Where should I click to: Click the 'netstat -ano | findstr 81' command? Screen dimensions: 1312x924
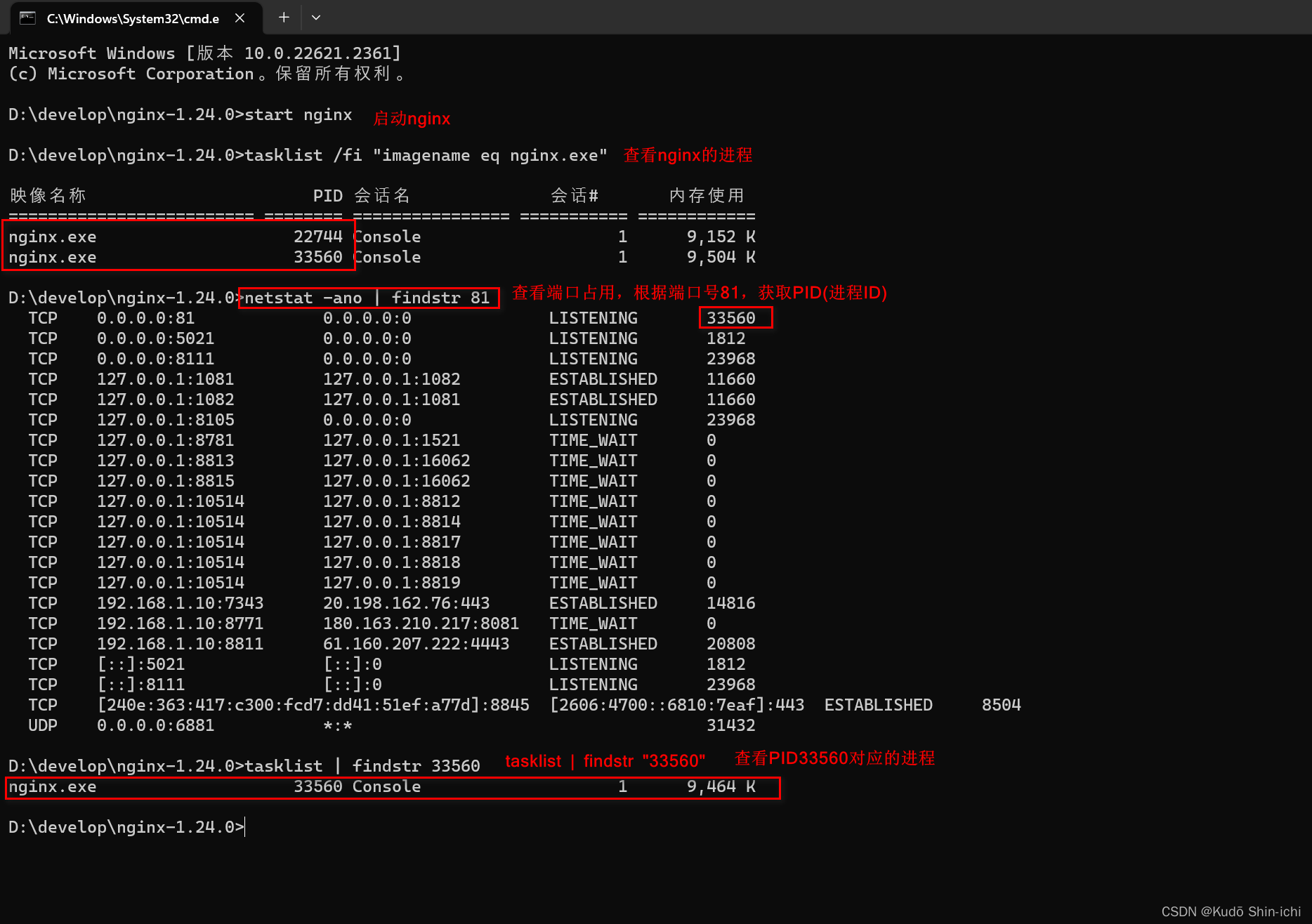[x=367, y=298]
